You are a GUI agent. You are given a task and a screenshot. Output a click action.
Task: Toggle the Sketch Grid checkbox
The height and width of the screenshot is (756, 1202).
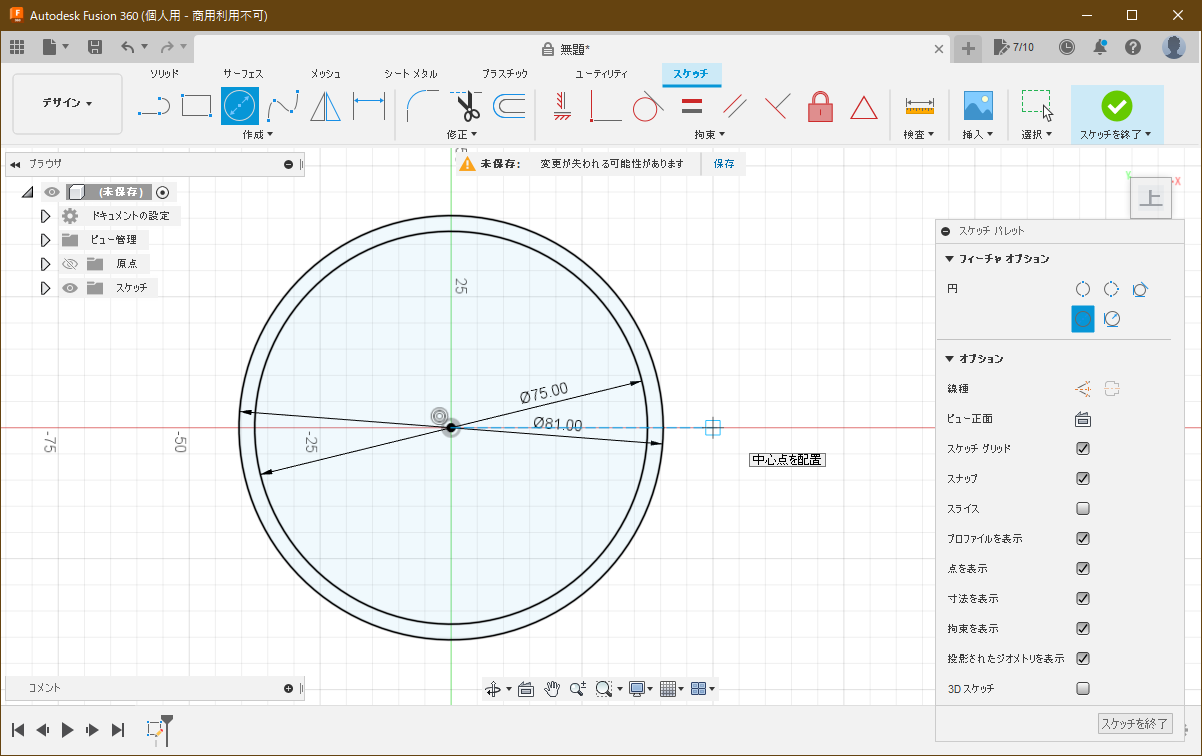[1083, 449]
